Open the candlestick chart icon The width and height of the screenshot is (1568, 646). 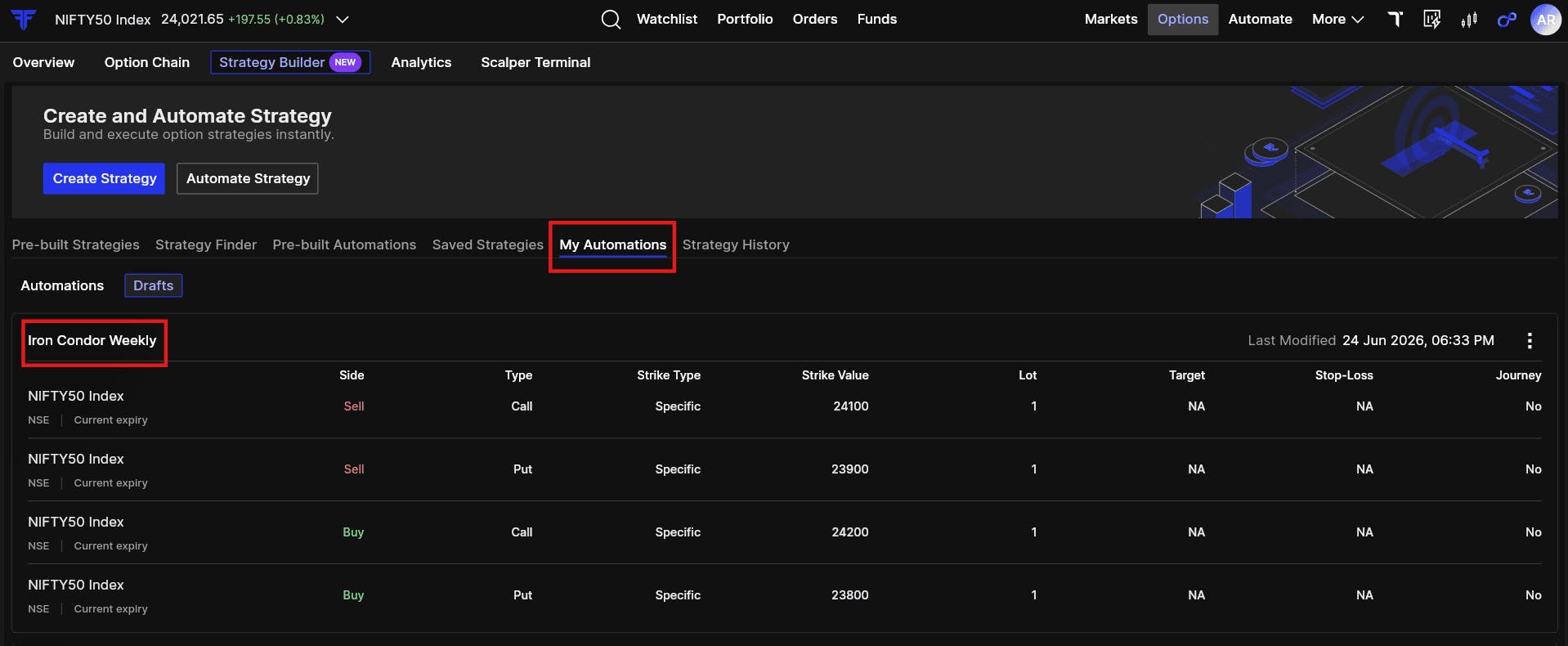click(x=1469, y=19)
